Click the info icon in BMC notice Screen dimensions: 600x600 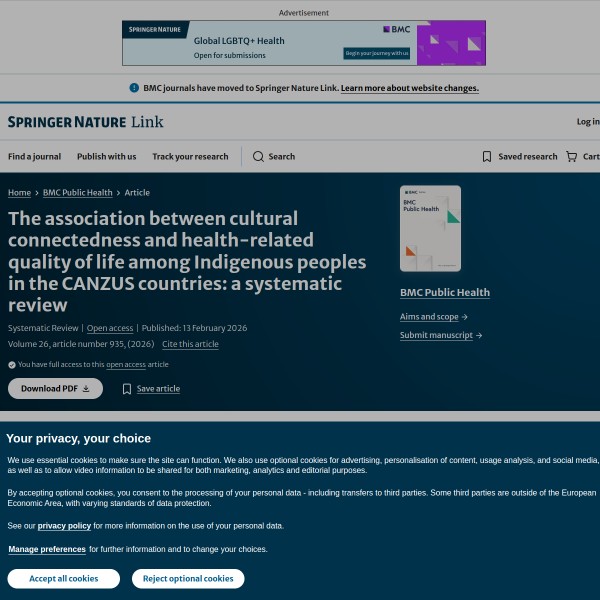point(134,88)
